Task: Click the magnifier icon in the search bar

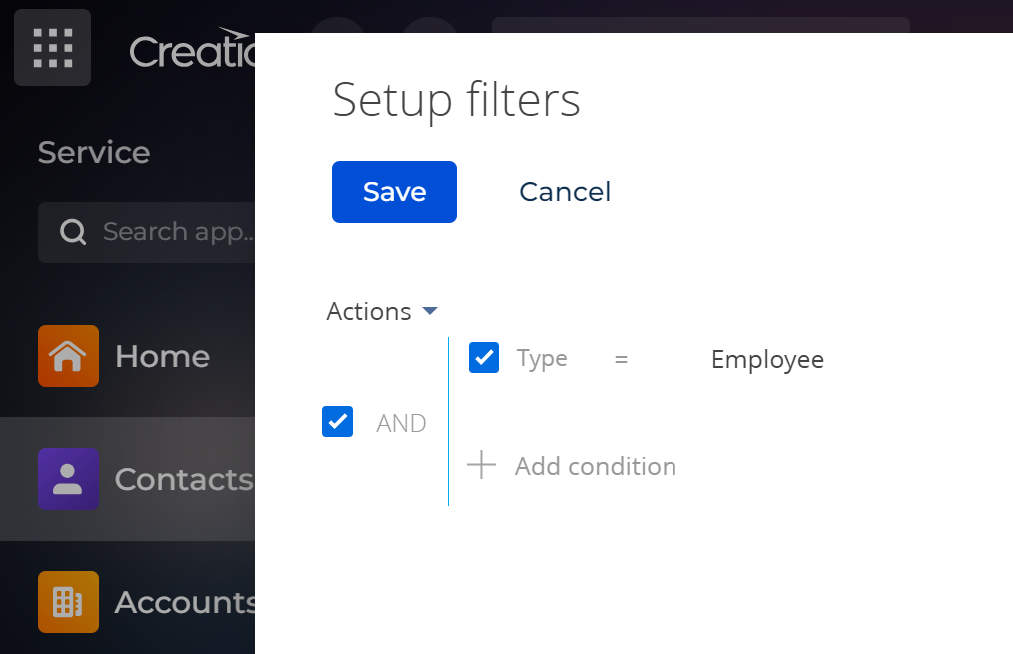Action: pyautogui.click(x=72, y=232)
